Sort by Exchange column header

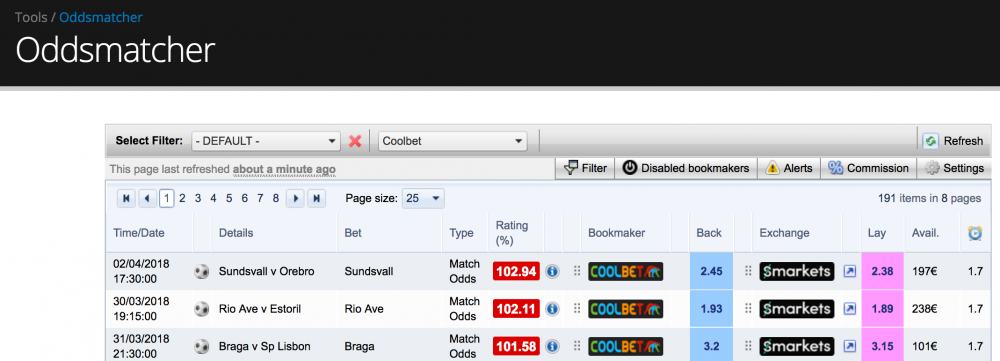[x=784, y=233]
